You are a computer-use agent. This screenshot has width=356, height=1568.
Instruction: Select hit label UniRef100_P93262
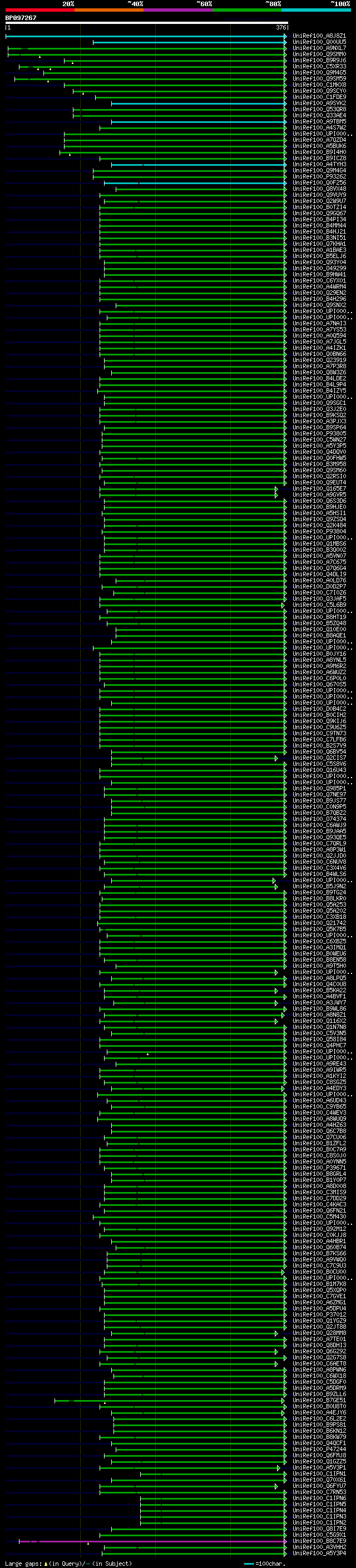[x=319, y=176]
